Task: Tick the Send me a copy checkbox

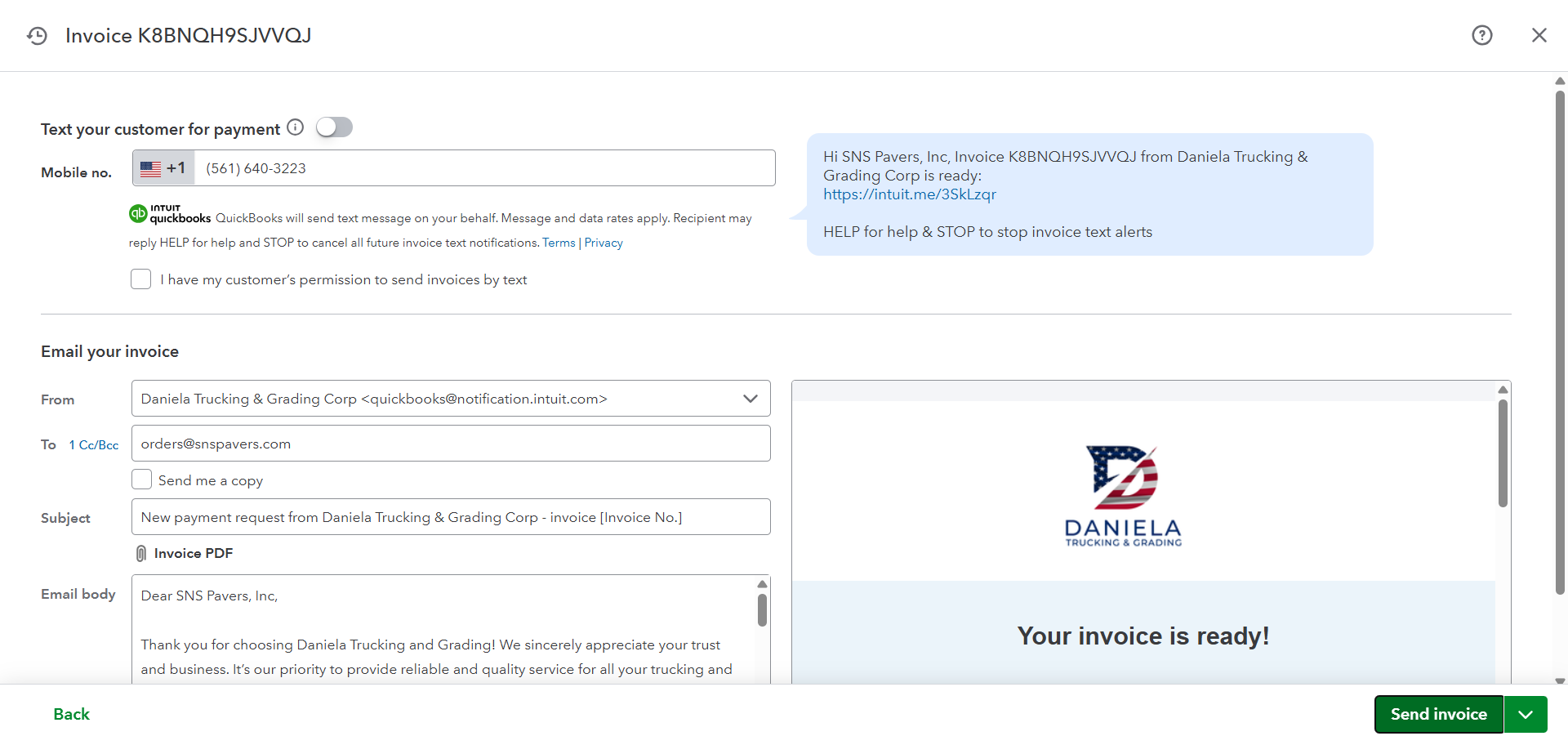Action: 142,480
